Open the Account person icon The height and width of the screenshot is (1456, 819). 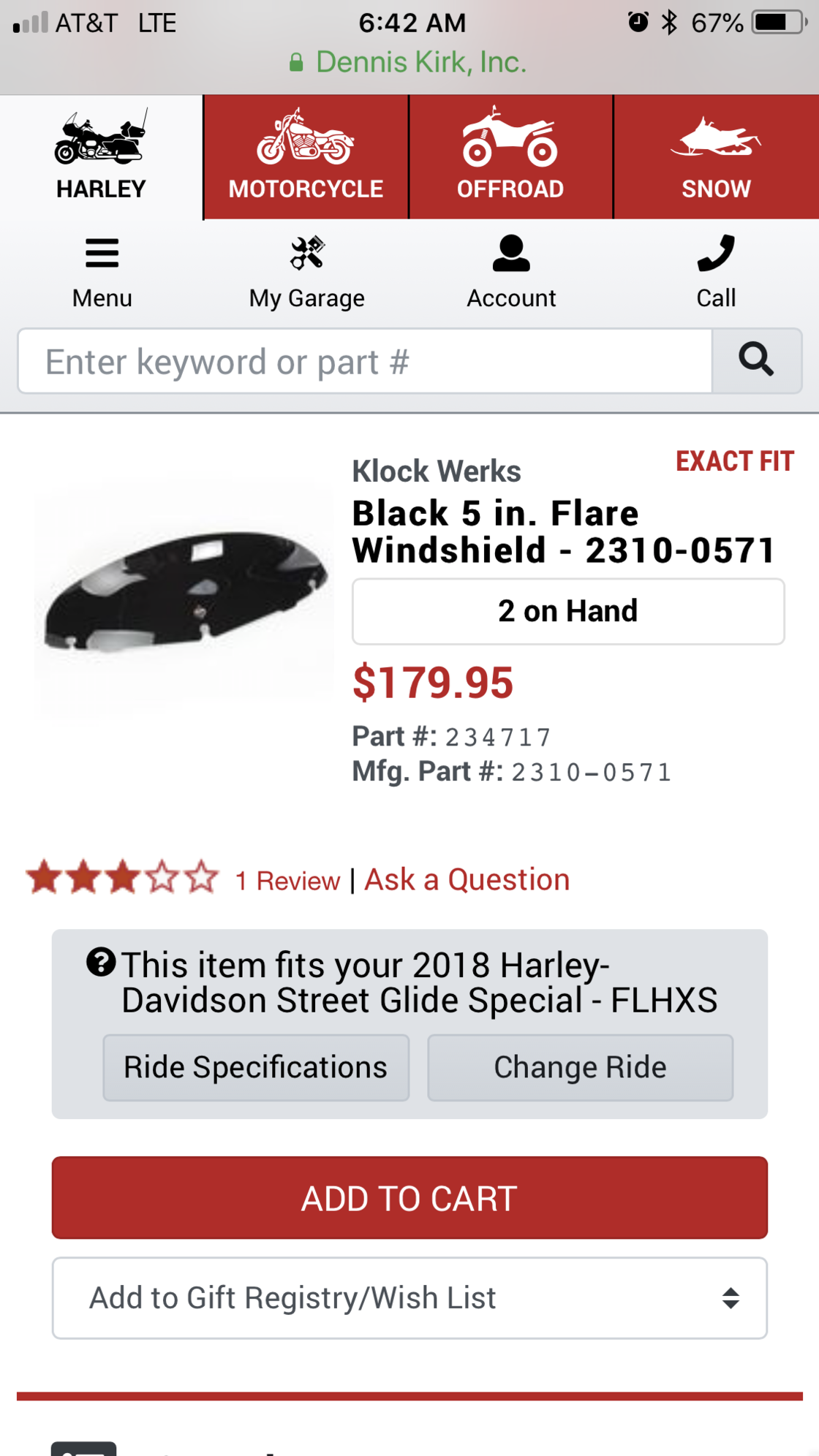click(511, 254)
